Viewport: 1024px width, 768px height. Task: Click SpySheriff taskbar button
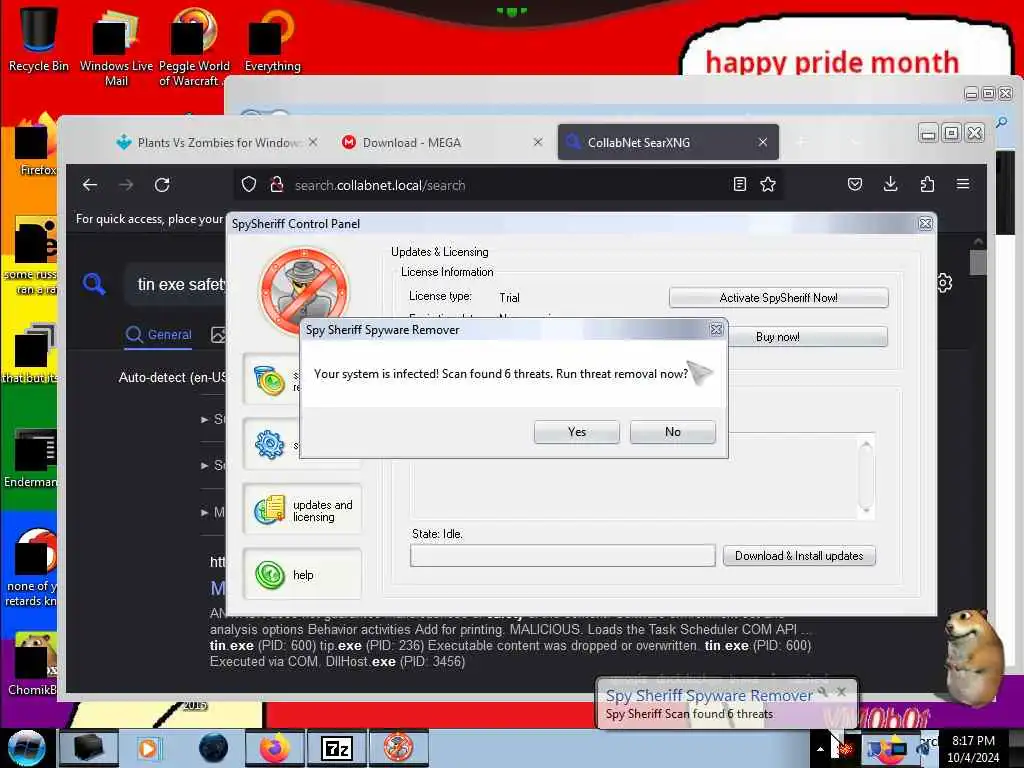pos(398,748)
